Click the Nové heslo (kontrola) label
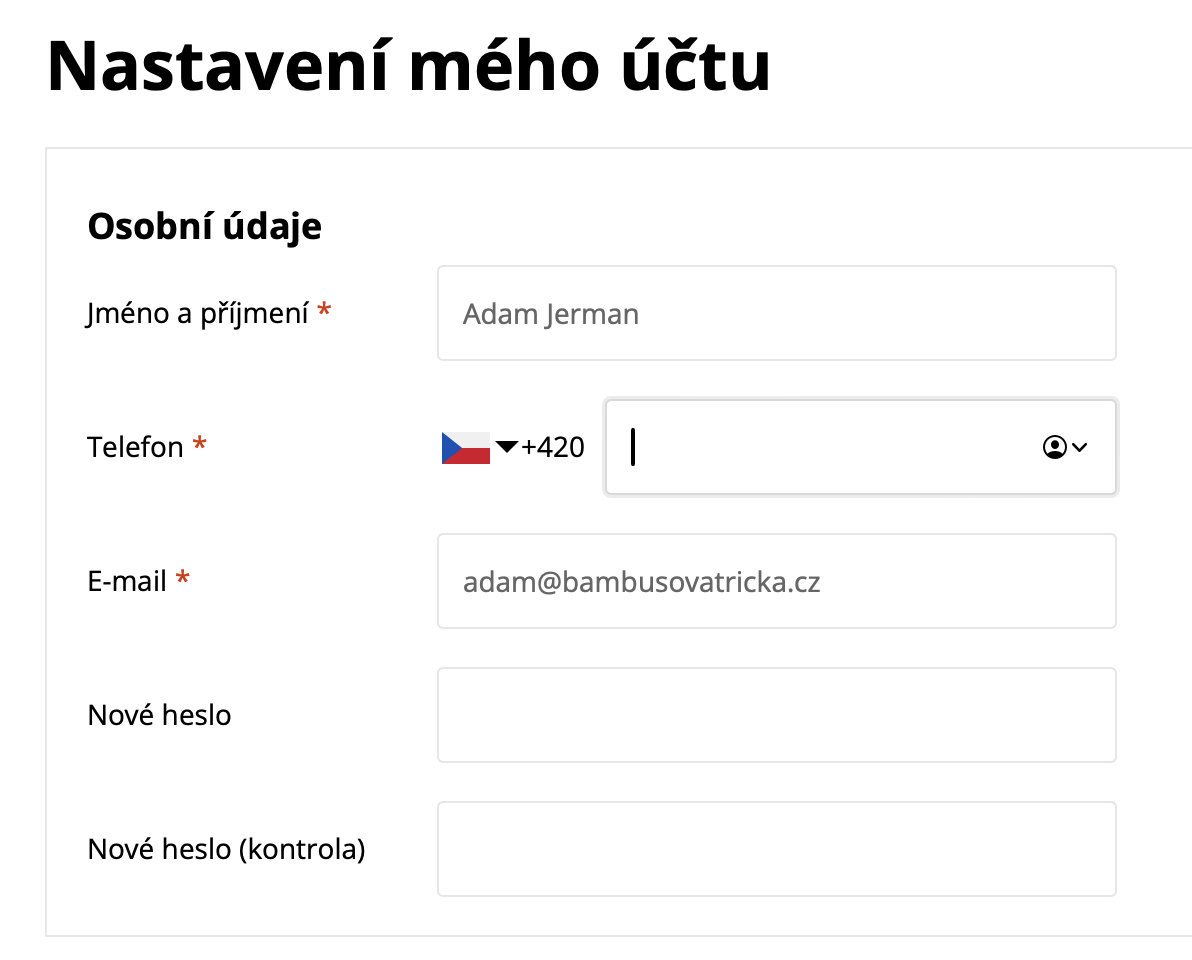 227,849
